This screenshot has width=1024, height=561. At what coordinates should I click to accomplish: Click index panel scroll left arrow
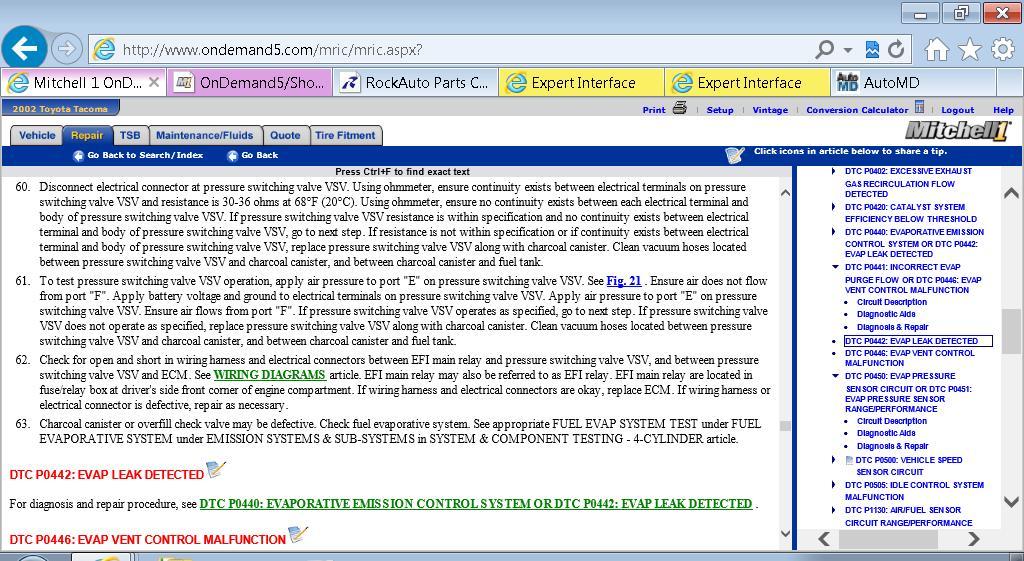824,539
